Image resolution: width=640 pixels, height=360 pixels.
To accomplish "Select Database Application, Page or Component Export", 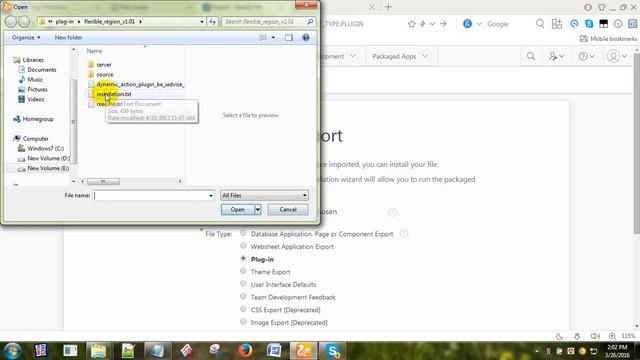I will tap(243, 233).
